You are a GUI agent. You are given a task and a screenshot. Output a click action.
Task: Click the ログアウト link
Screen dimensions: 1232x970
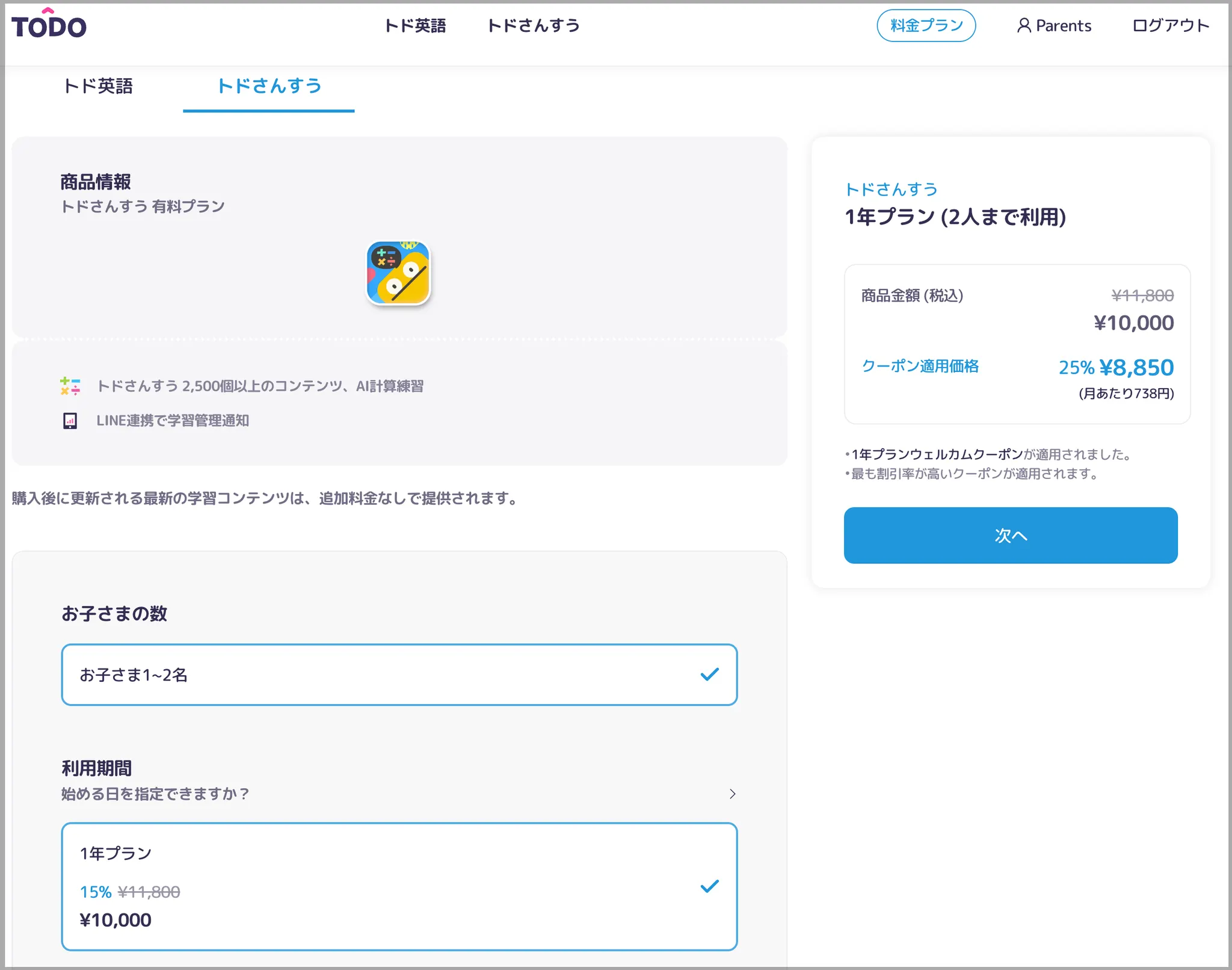(x=1170, y=25)
